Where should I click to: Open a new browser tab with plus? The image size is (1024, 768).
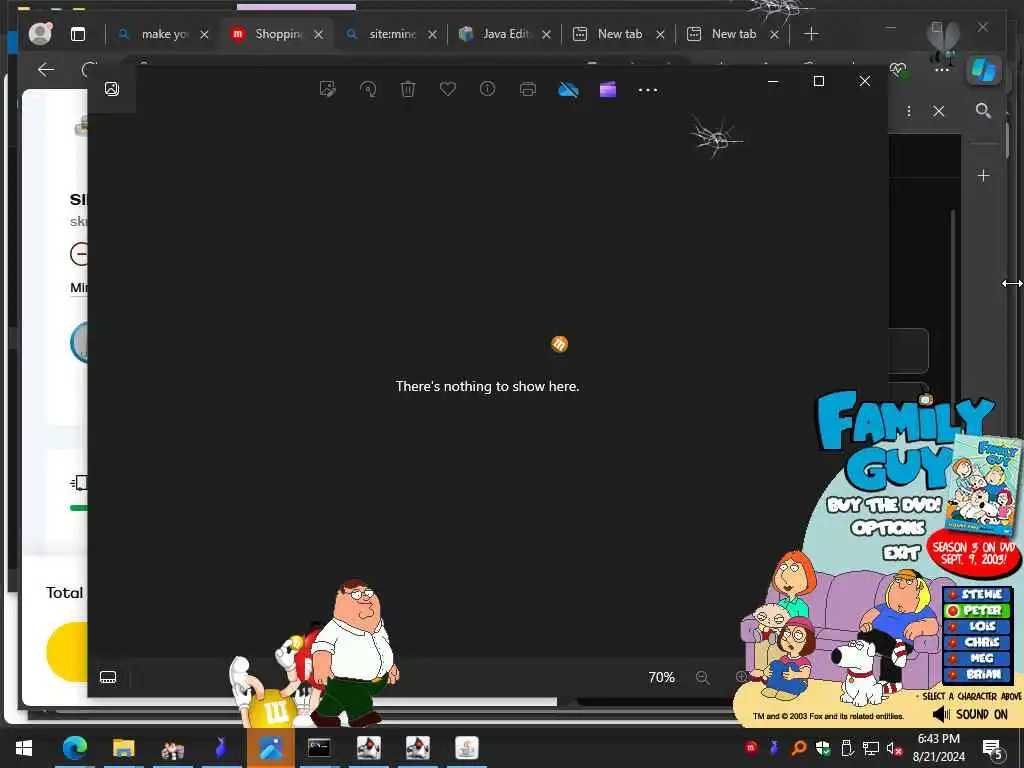[810, 34]
